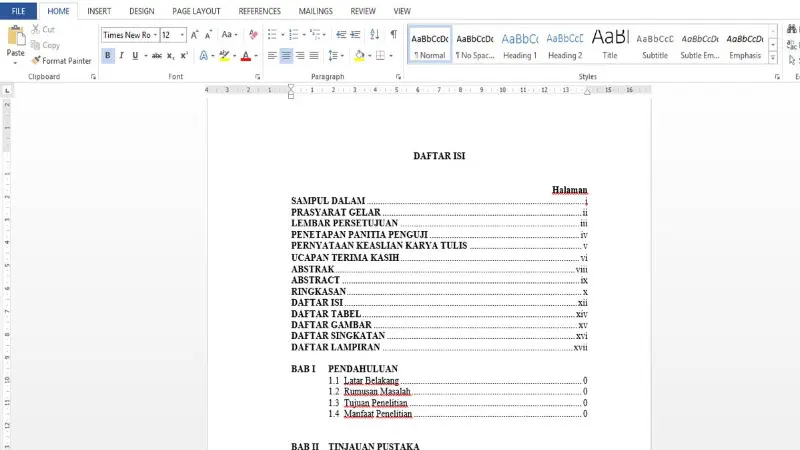
Task: Open Font dialog launcher
Action: tap(258, 77)
